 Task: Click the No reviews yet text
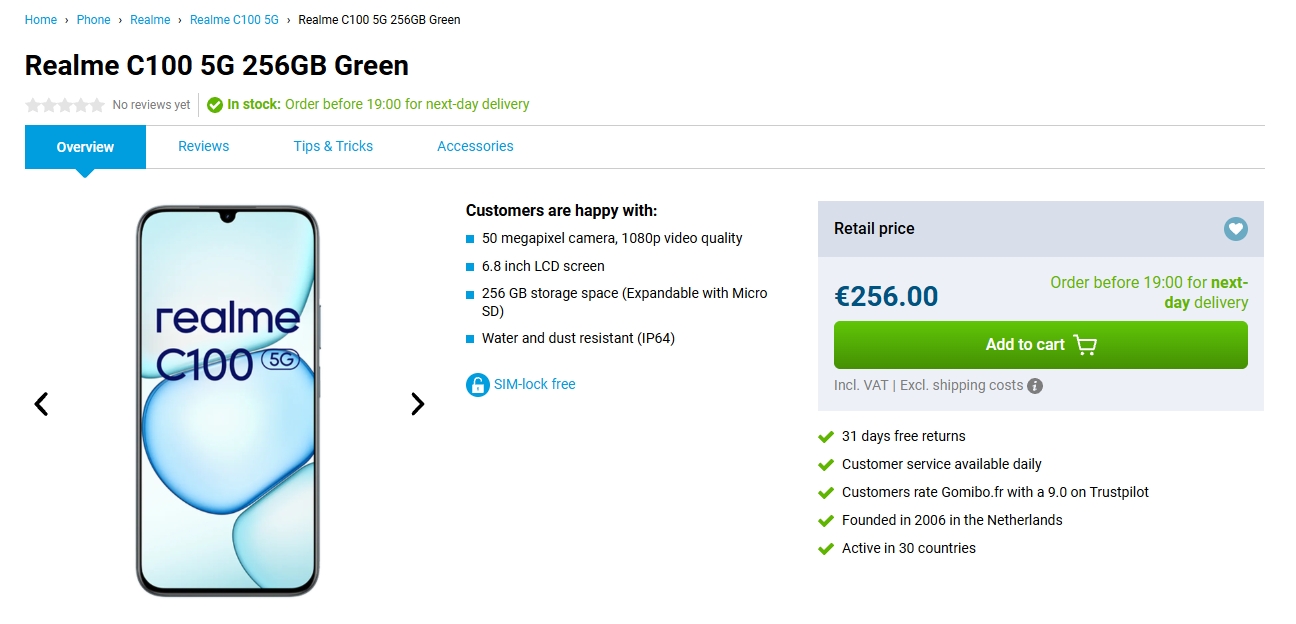(151, 105)
